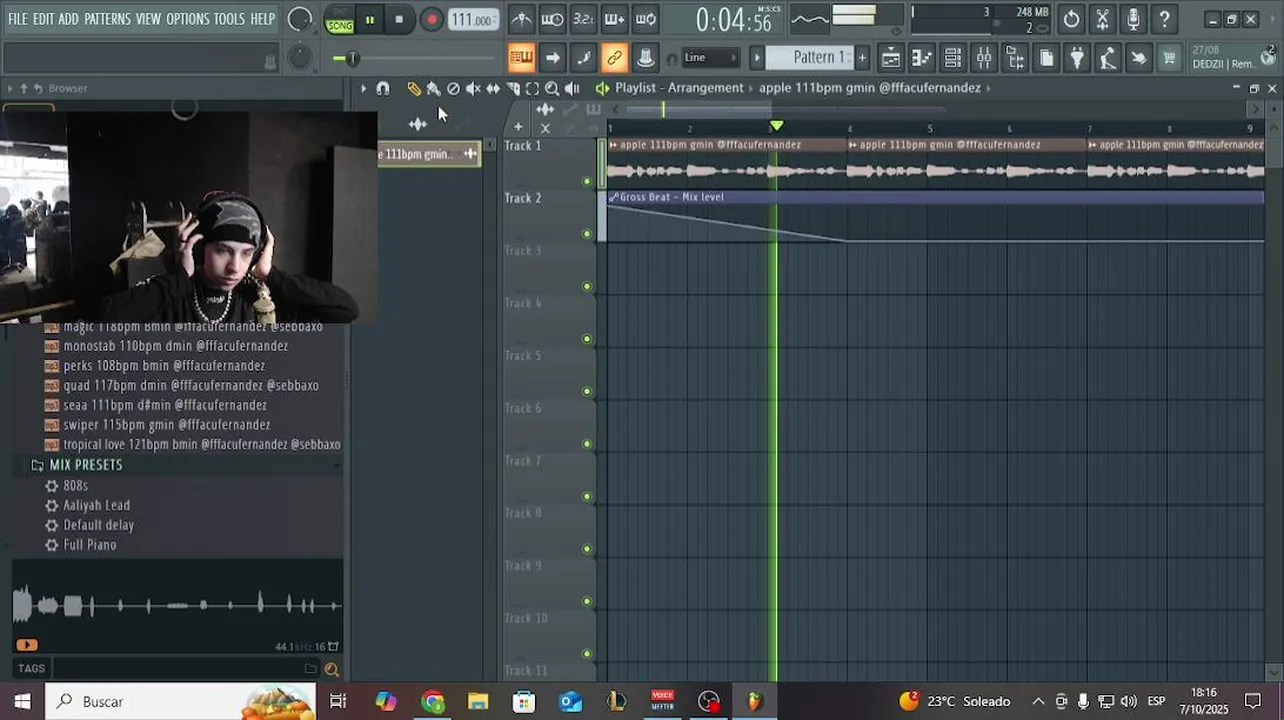Open the PATTERNS menu
The width and height of the screenshot is (1284, 720).
pyautogui.click(x=107, y=19)
